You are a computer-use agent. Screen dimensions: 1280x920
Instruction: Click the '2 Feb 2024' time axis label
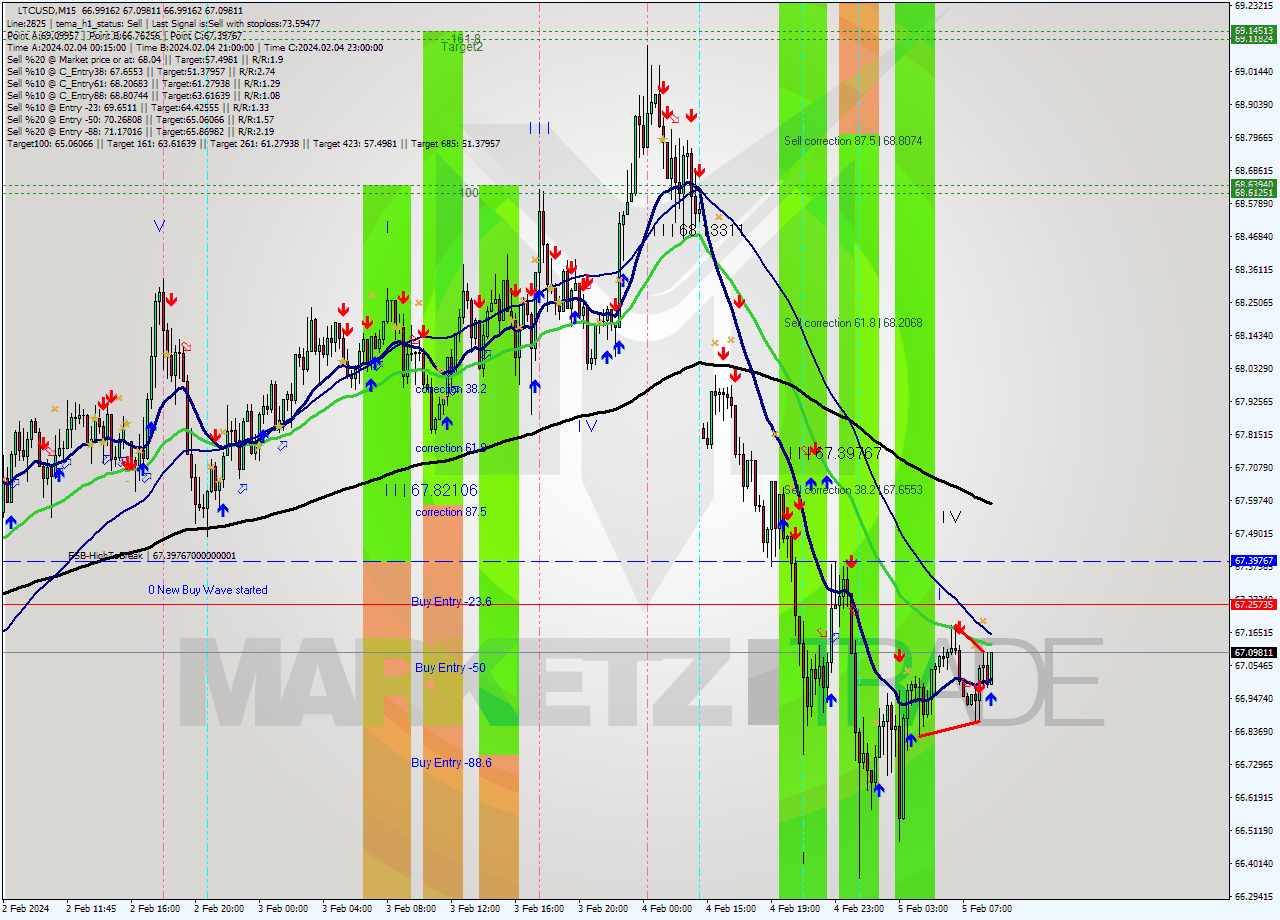26,909
